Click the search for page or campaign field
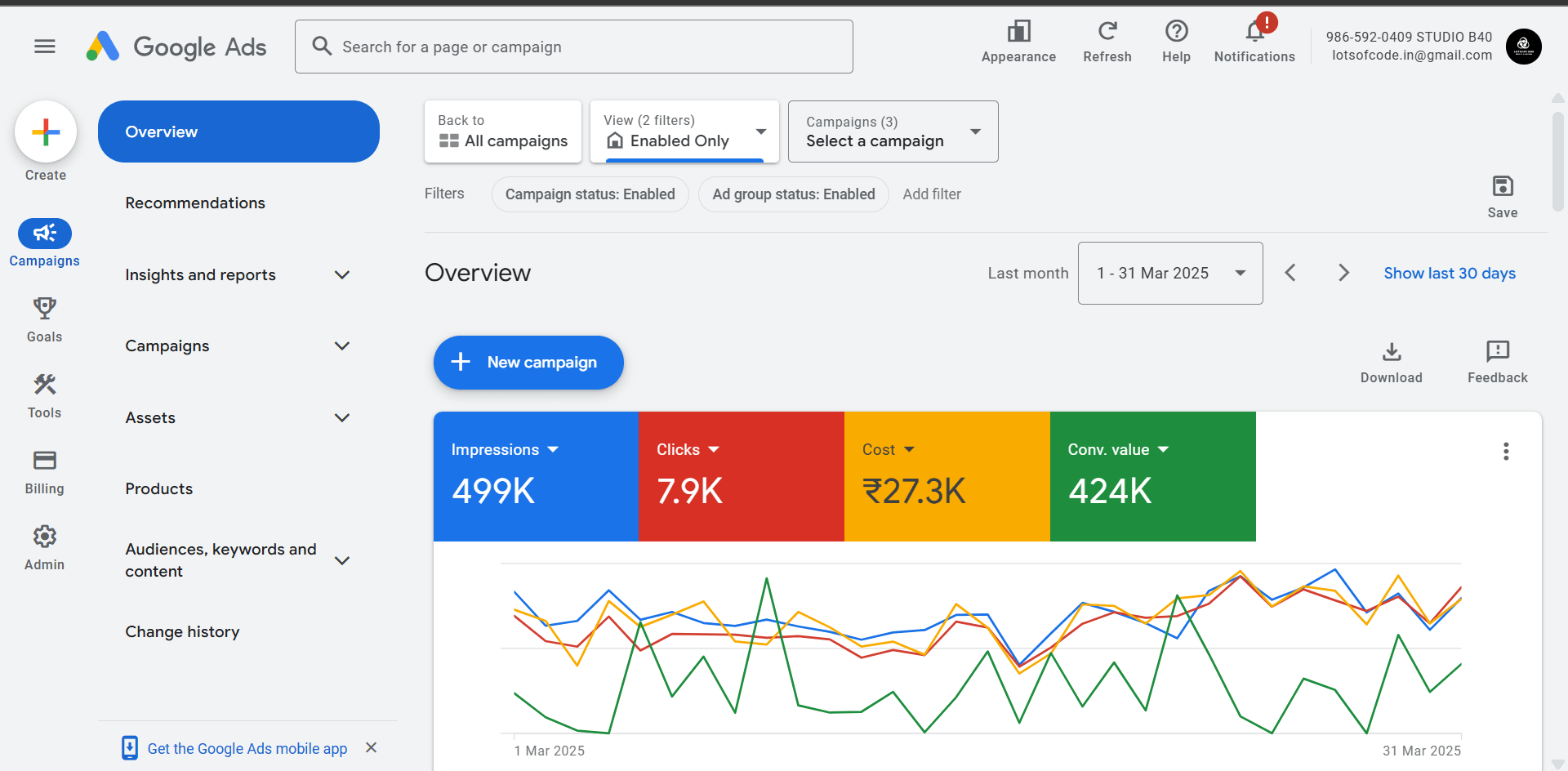1568x771 pixels. point(573,47)
